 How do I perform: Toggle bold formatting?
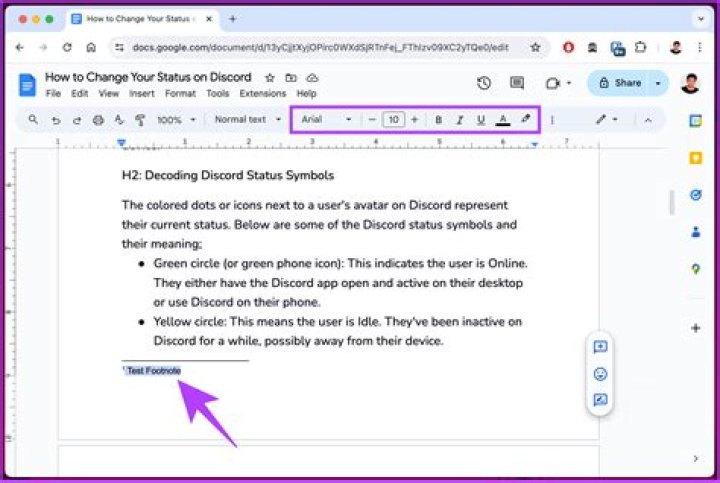[438, 120]
